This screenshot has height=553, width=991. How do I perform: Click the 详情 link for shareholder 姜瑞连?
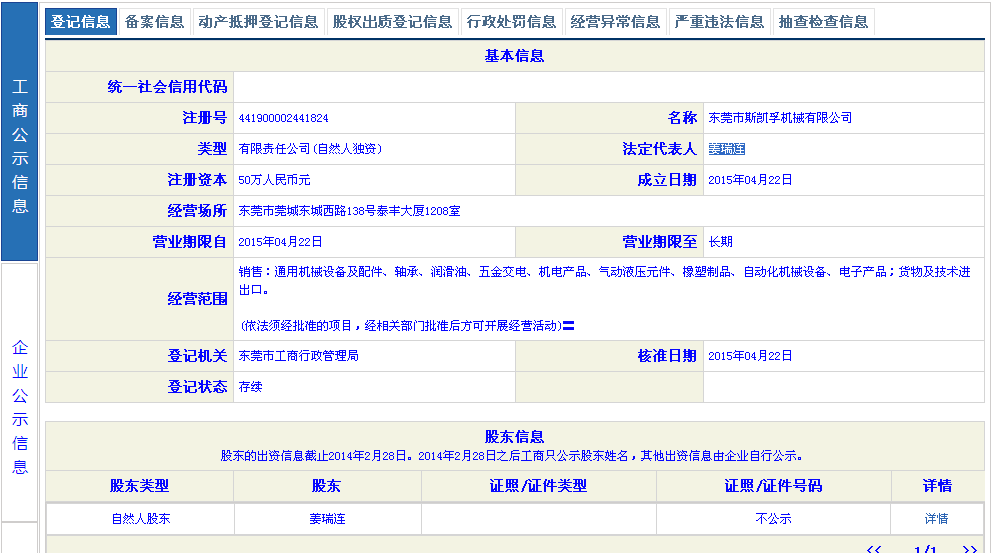coord(936,519)
